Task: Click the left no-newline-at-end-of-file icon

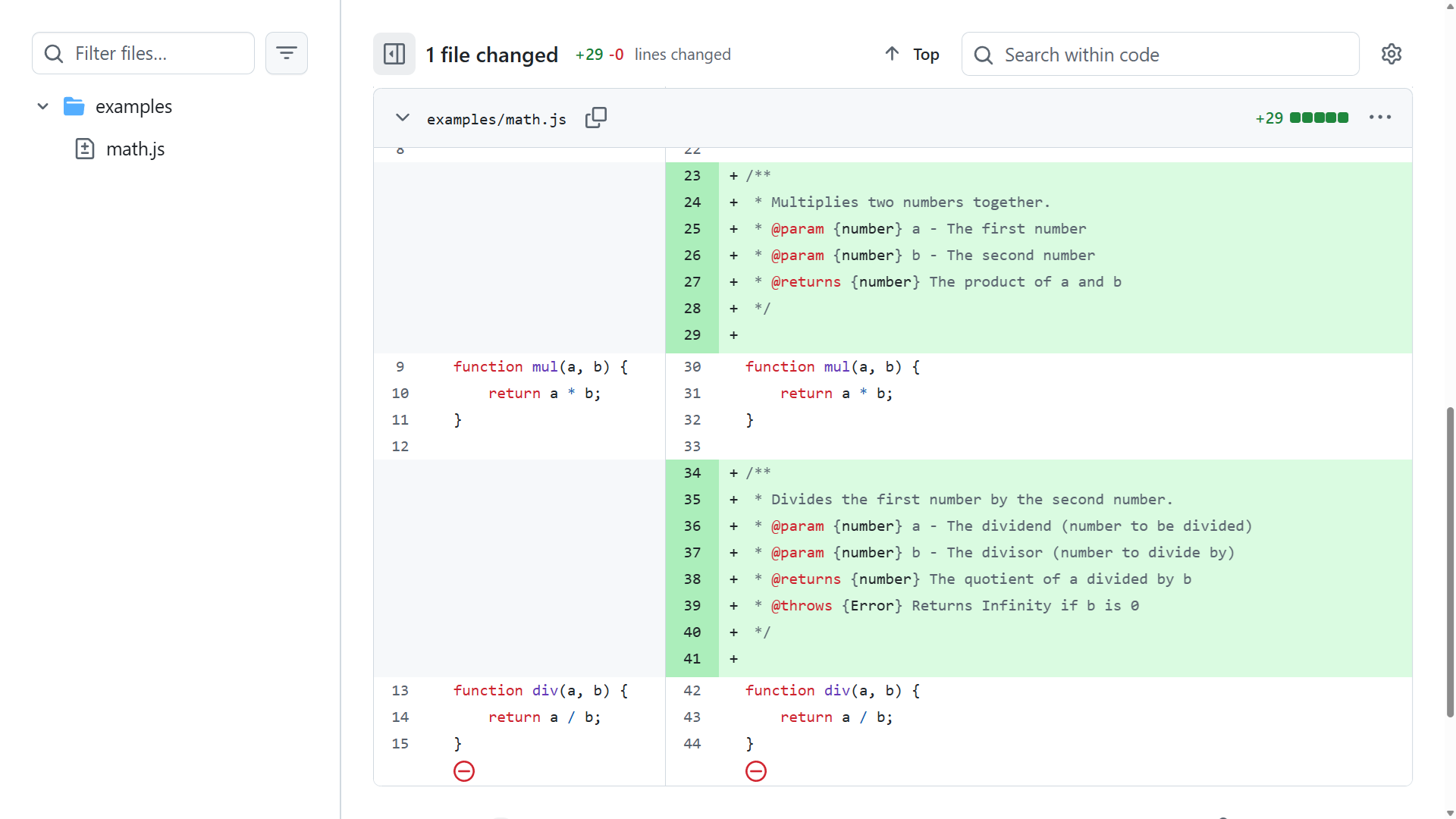Action: tap(464, 771)
